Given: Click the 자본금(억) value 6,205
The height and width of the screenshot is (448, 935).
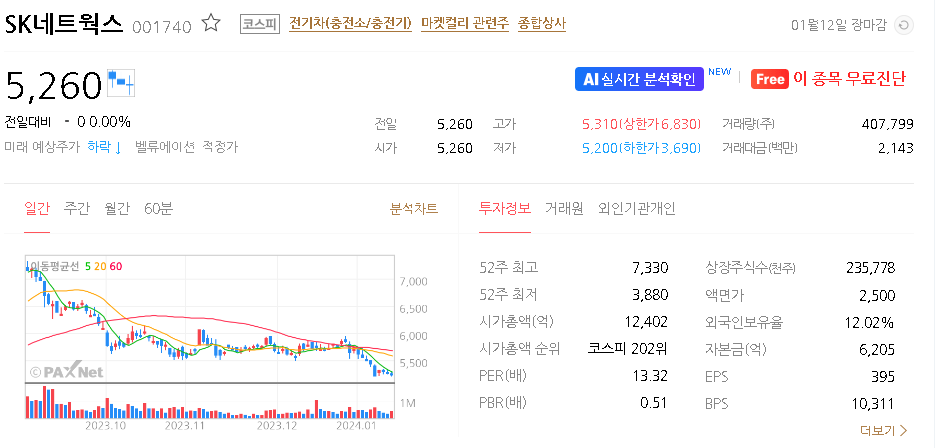Looking at the screenshot, I should click(878, 349).
